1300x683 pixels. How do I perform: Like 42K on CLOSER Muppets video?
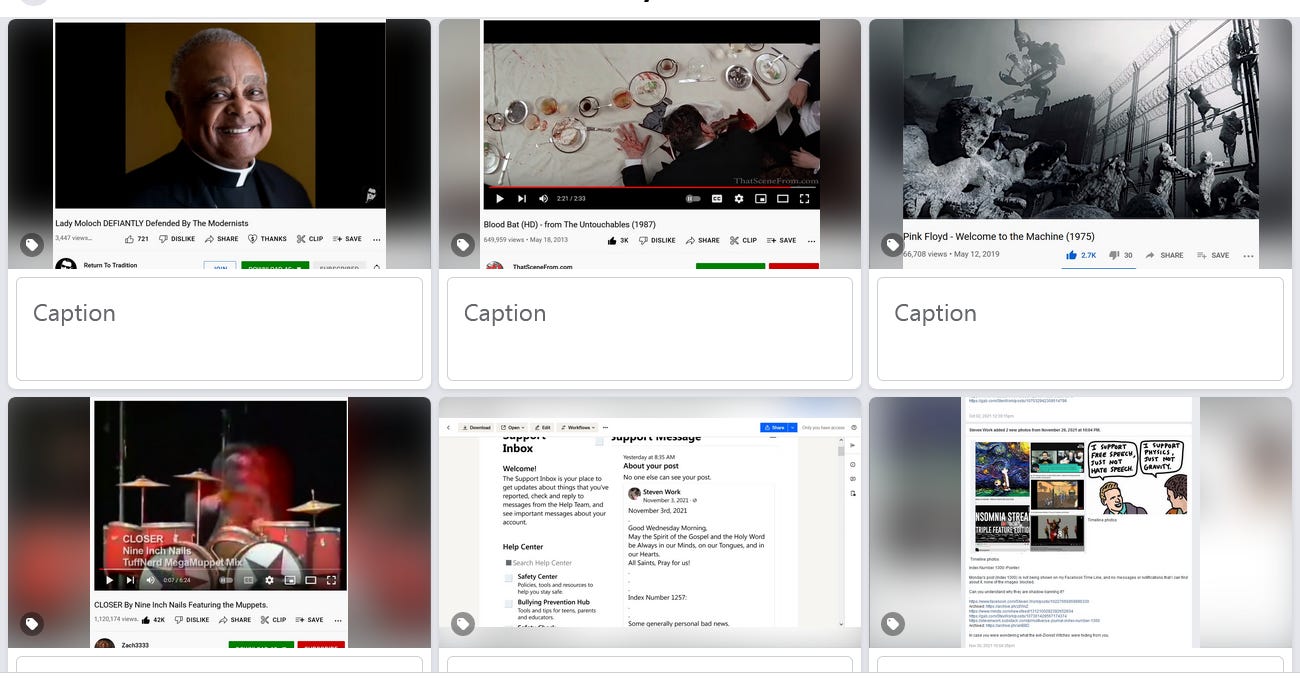click(154, 619)
